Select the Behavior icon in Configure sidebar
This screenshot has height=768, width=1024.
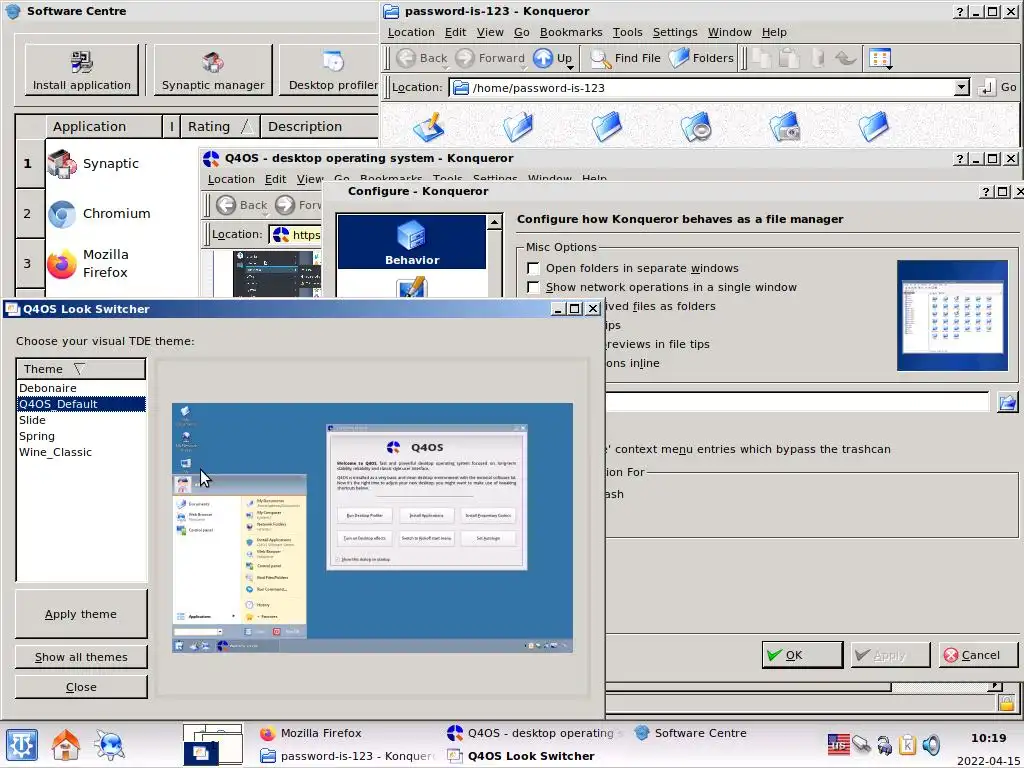click(x=411, y=242)
